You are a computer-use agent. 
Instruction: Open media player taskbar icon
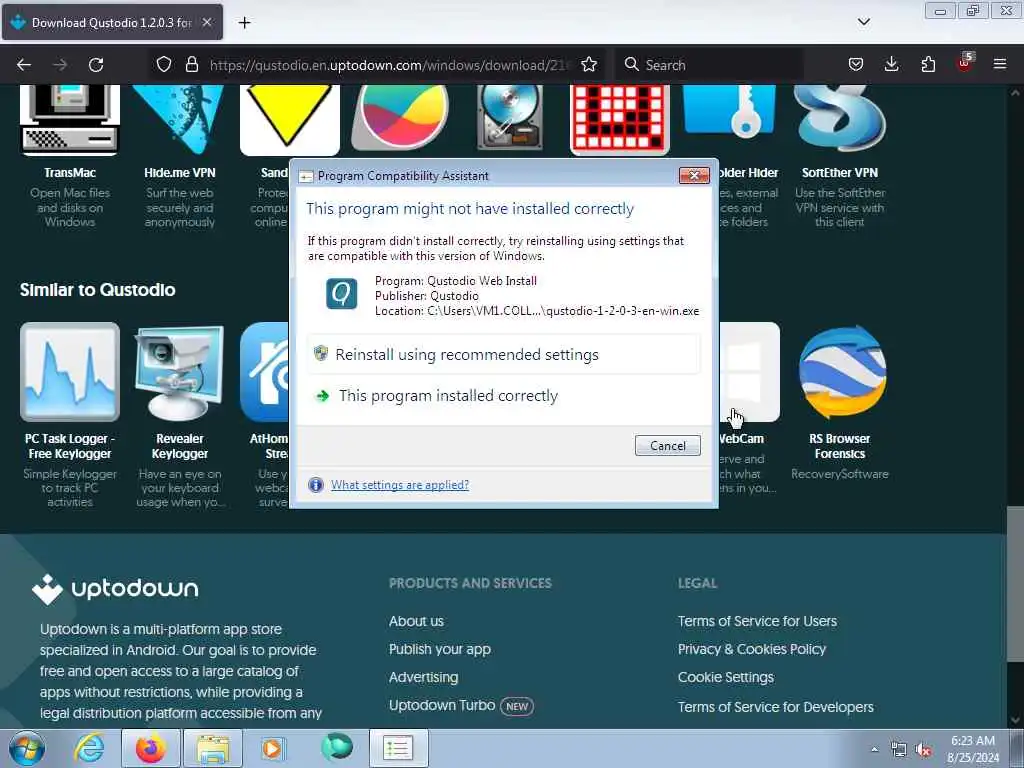273,748
